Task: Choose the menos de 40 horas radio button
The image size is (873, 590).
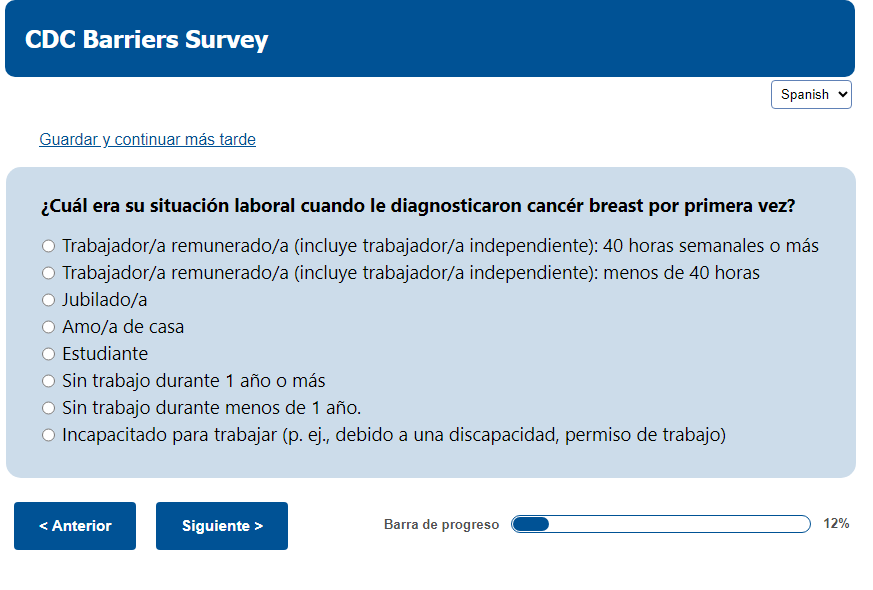Action: (48, 273)
